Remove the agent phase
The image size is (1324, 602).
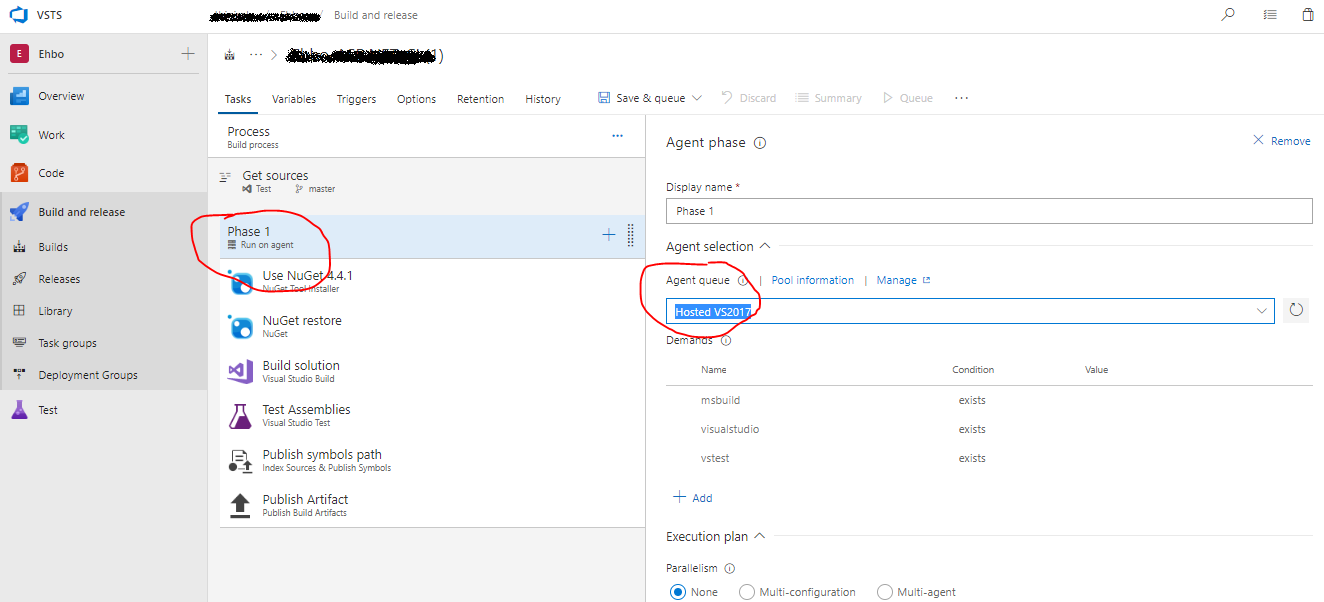point(1282,141)
